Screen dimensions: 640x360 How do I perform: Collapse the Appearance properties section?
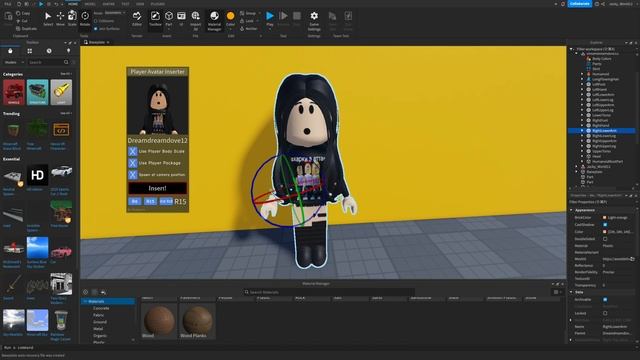coord(571,210)
